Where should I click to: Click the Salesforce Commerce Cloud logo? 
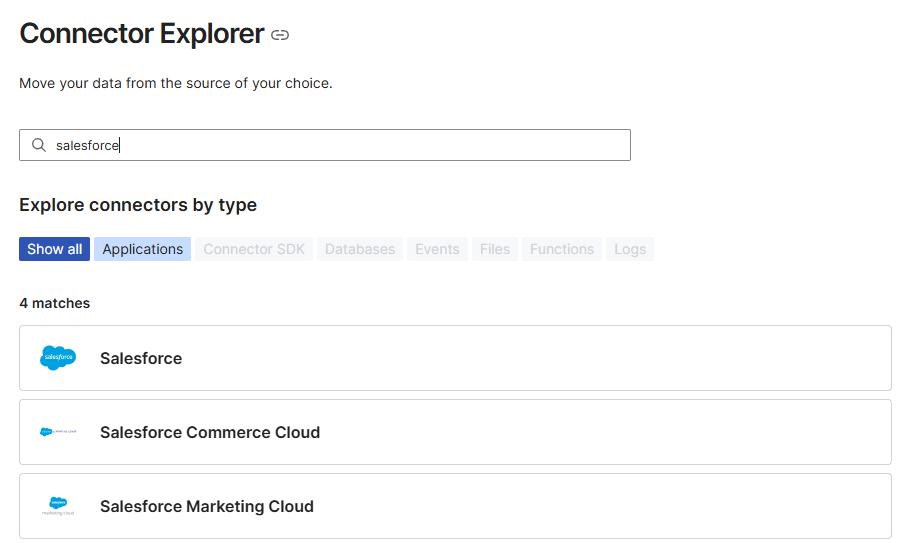pyautogui.click(x=58, y=432)
